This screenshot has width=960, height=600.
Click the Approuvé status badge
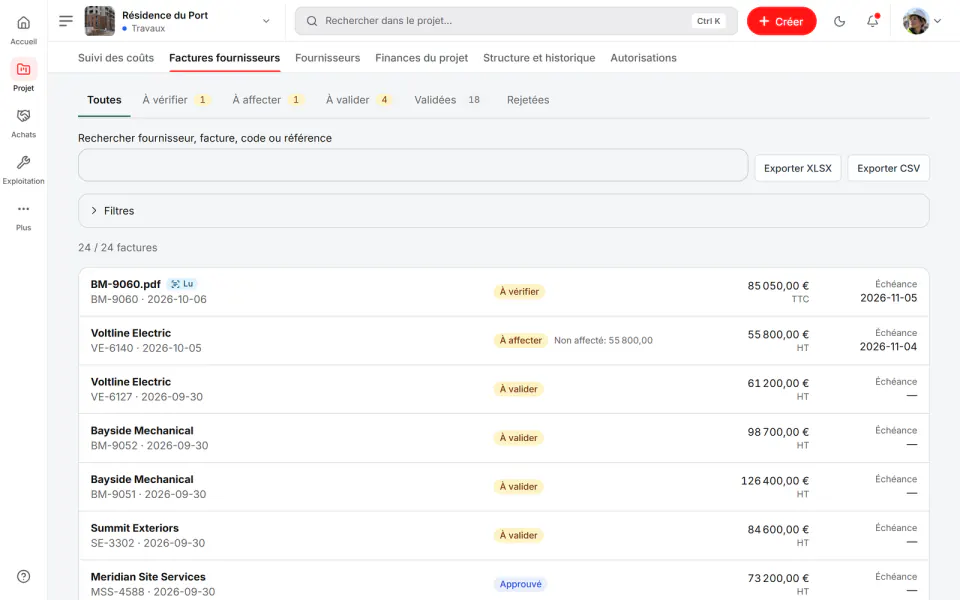point(520,584)
